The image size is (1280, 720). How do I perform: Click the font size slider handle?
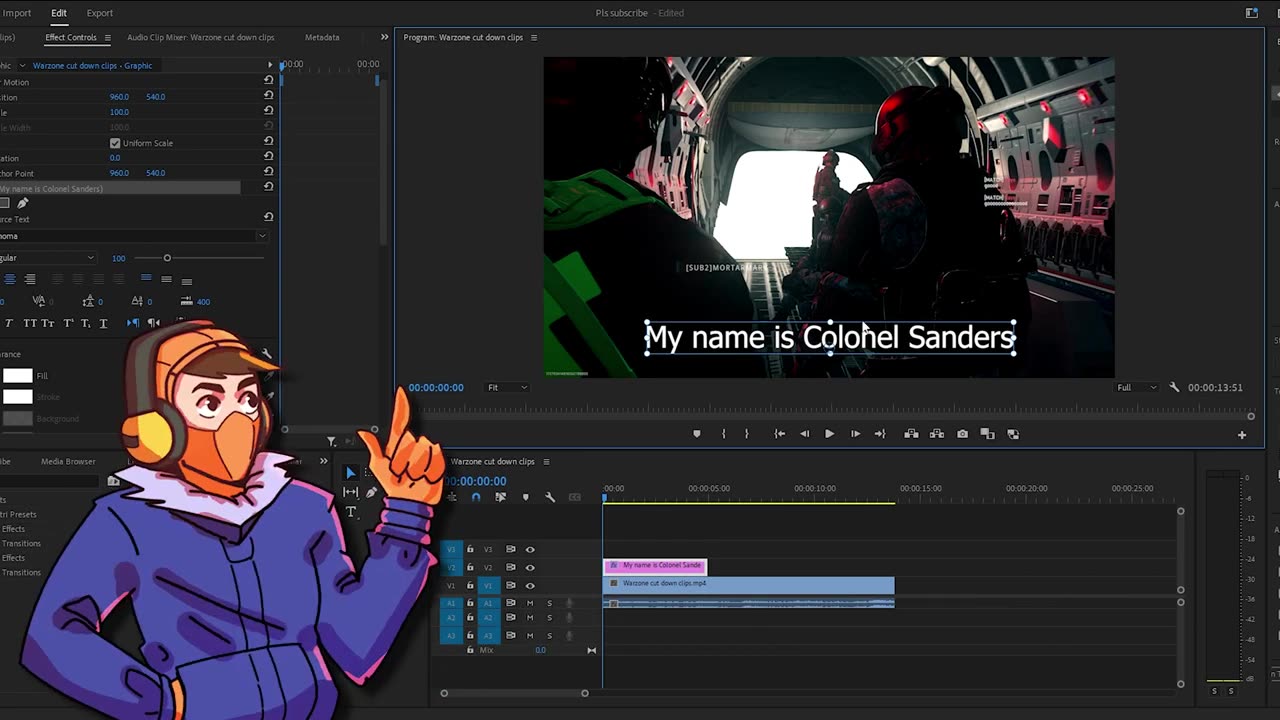coord(167,258)
